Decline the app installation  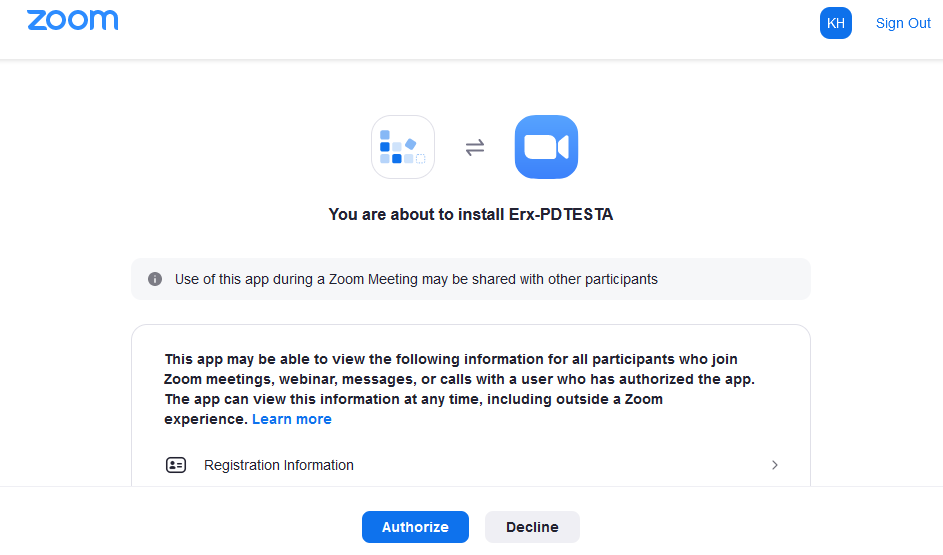(x=532, y=527)
